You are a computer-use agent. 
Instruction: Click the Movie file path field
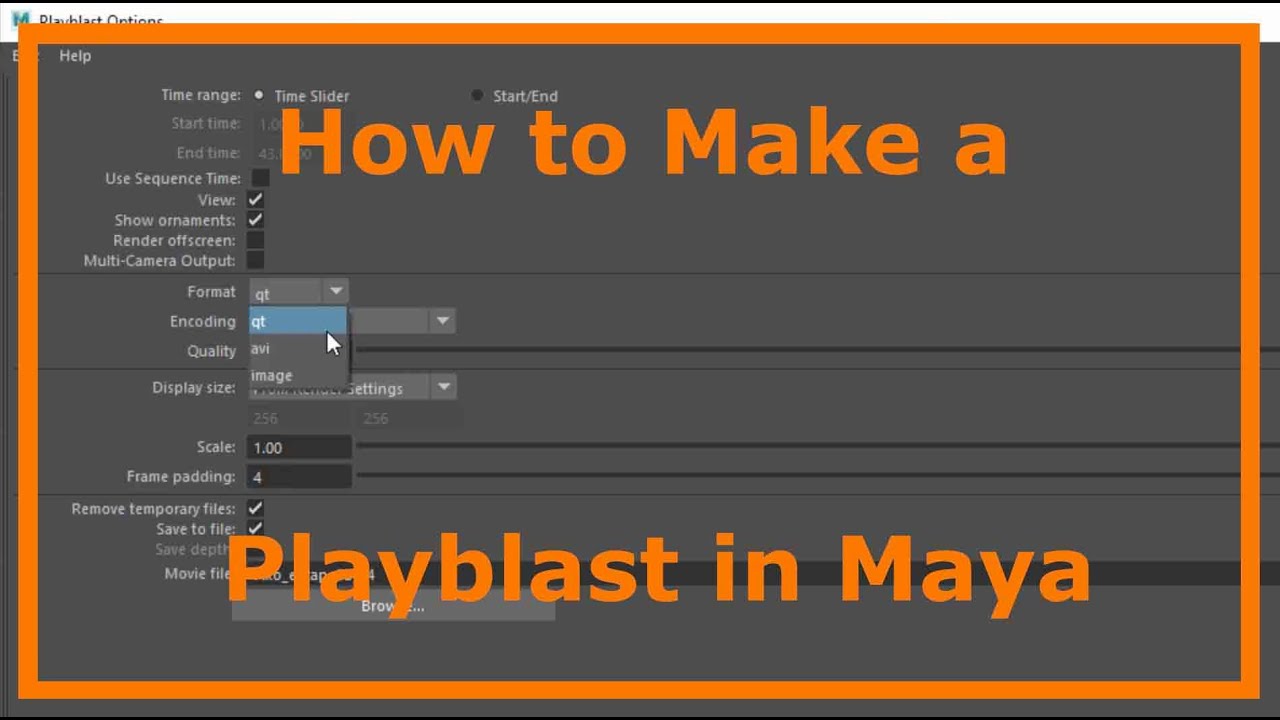coord(764,574)
